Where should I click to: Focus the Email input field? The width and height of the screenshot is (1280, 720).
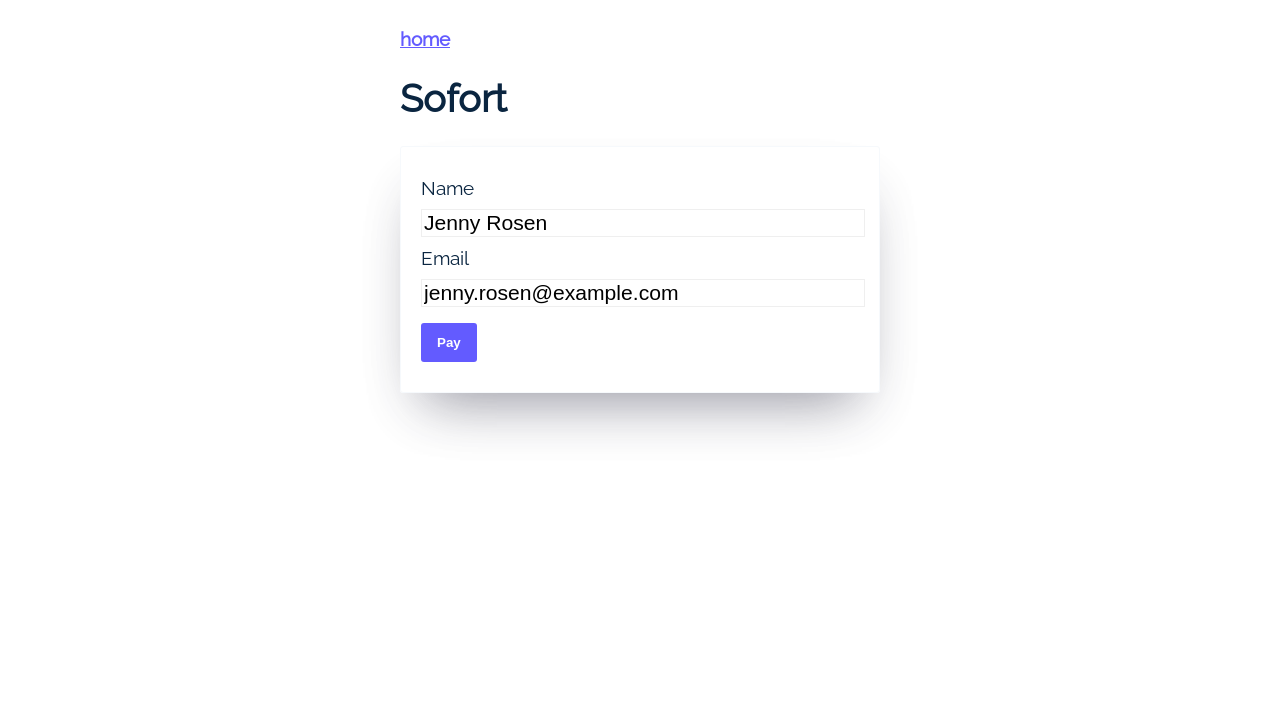coord(642,293)
